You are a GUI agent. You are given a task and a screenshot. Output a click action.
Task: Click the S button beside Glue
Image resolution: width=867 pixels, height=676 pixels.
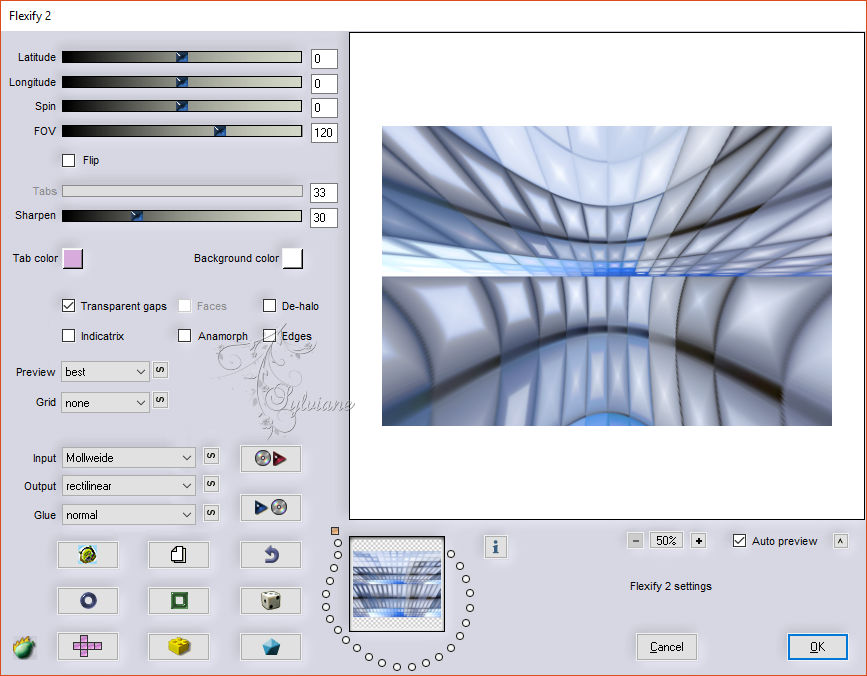click(211, 513)
